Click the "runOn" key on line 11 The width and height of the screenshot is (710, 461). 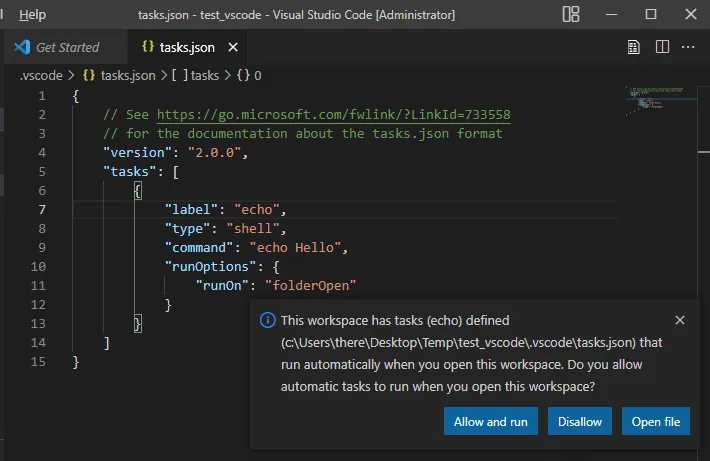(222, 286)
